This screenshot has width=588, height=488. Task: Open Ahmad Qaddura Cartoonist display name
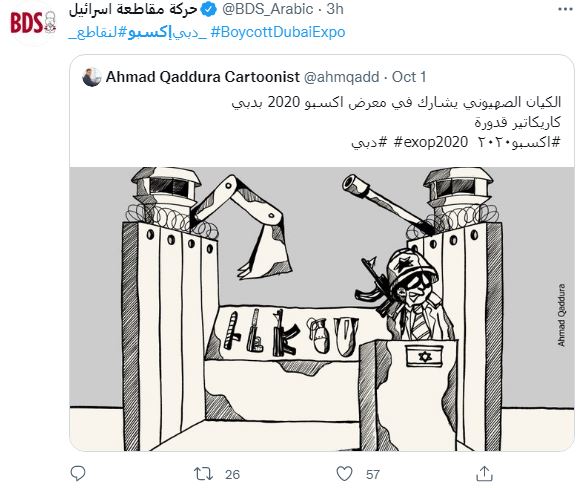[x=203, y=77]
